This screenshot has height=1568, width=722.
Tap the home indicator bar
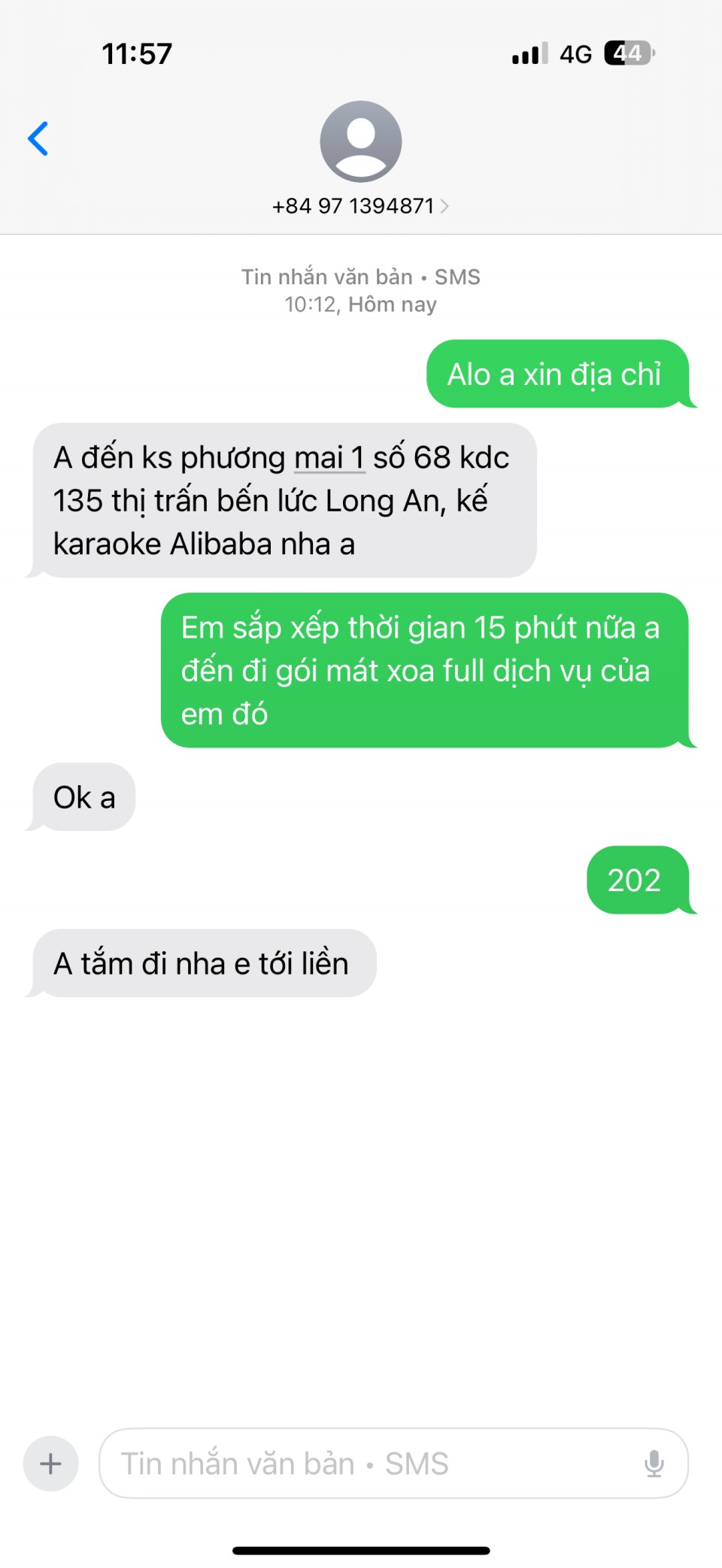tap(361, 1551)
